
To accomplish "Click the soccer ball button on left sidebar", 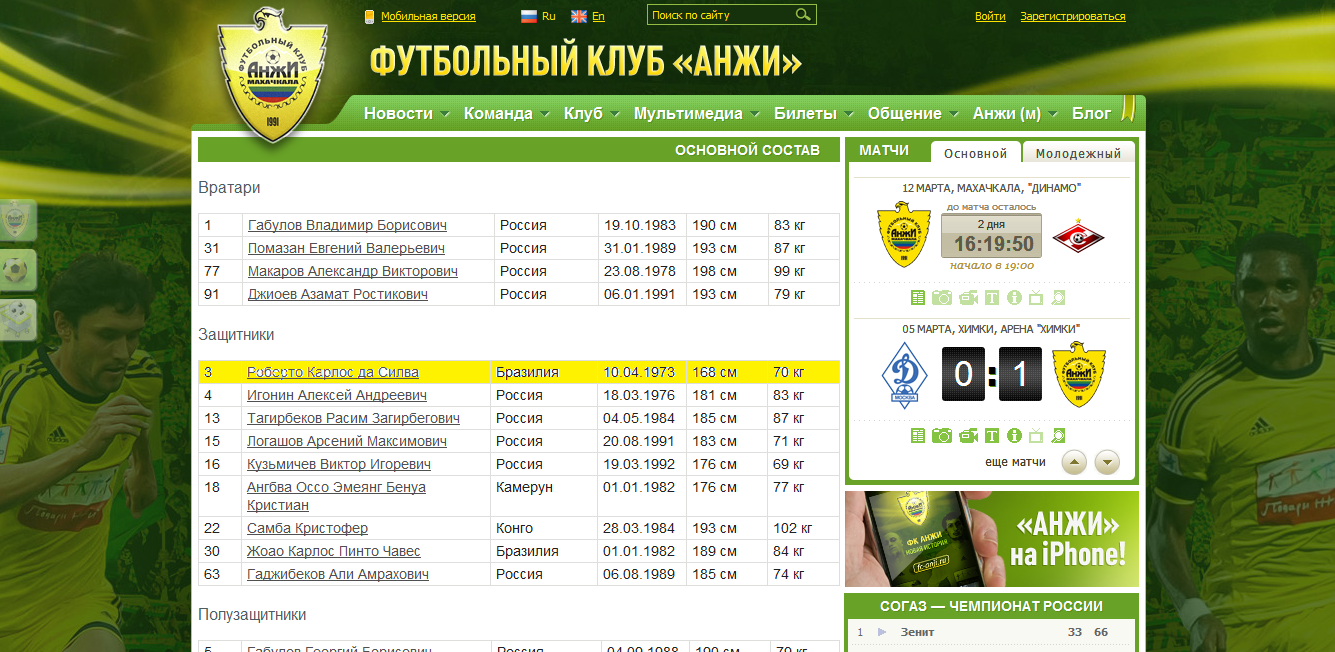I will [17, 270].
